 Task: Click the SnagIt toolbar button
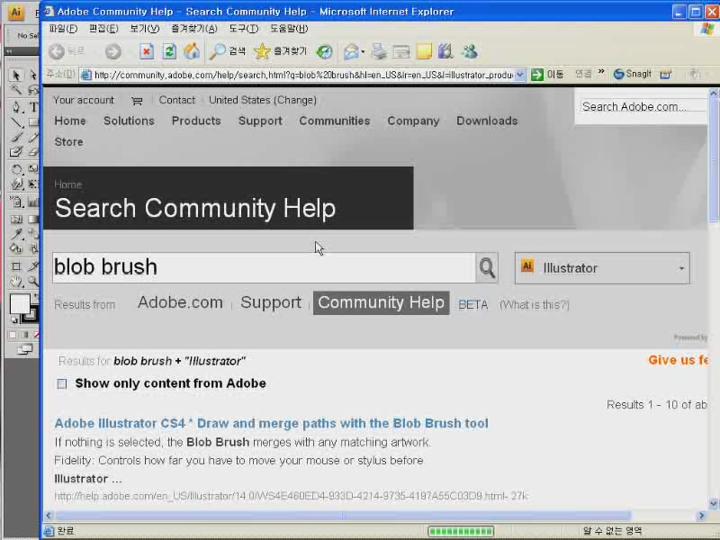pyautogui.click(x=633, y=74)
